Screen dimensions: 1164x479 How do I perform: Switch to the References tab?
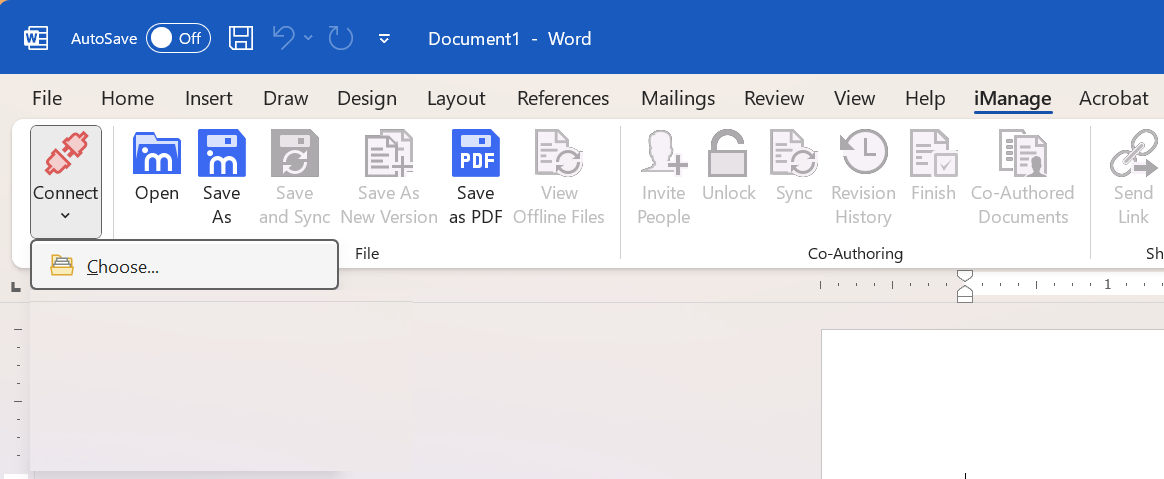563,98
